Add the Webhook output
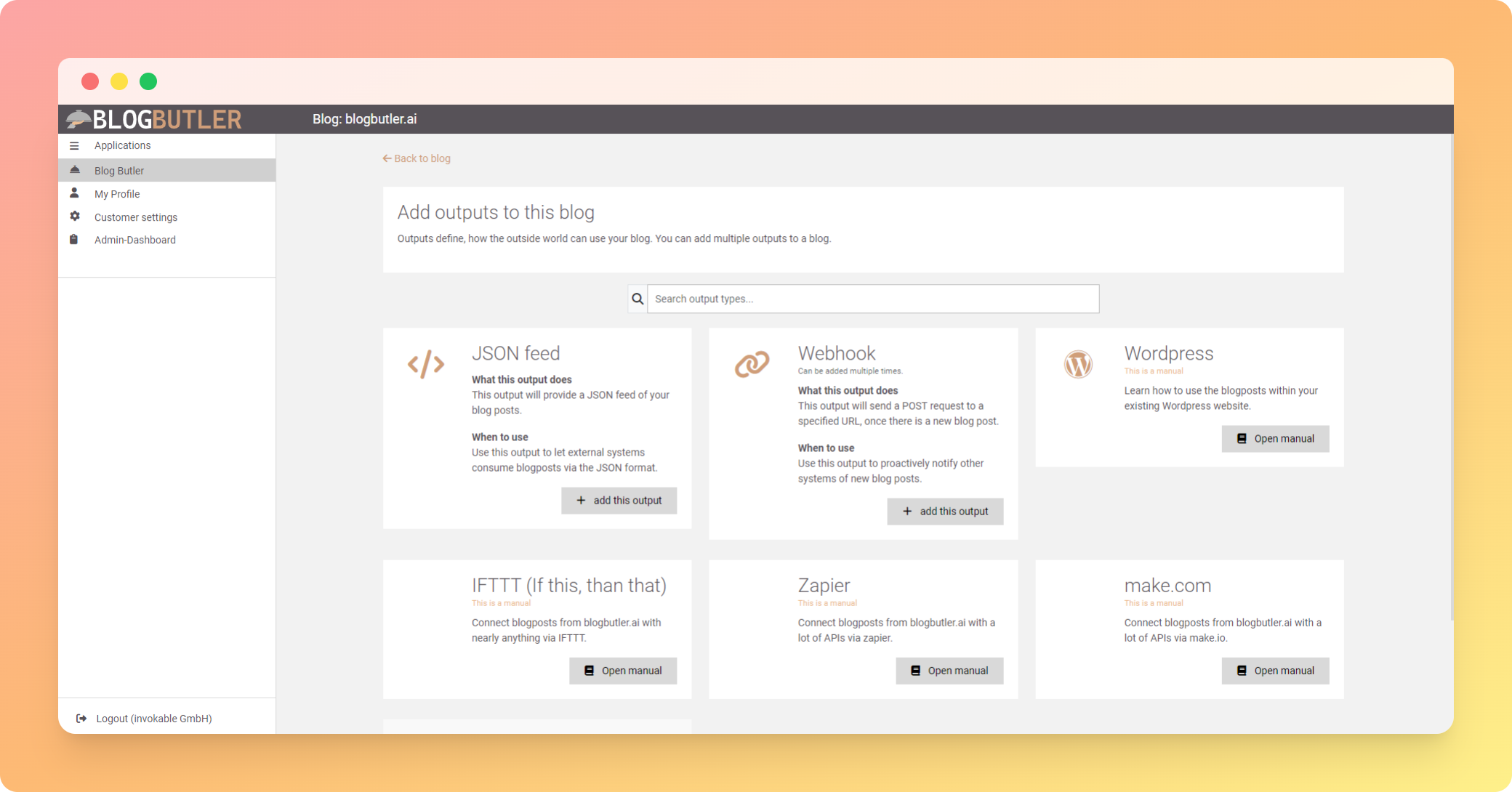The image size is (1512, 792). click(945, 512)
